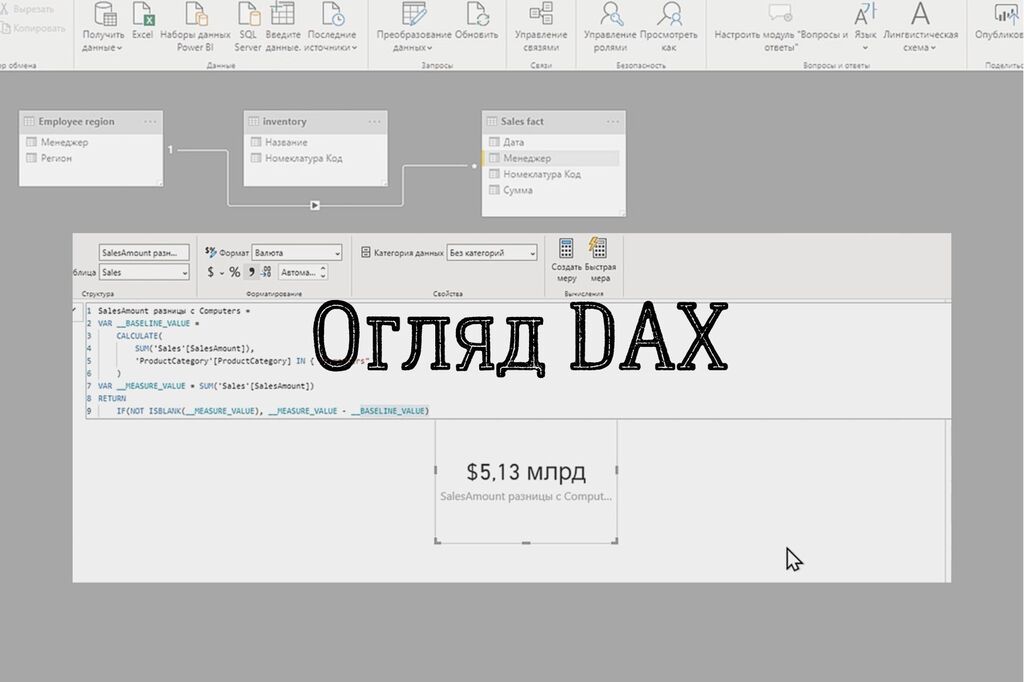The height and width of the screenshot is (682, 1024).
Task: Click the Обновить refresh icon
Action: click(x=477, y=13)
